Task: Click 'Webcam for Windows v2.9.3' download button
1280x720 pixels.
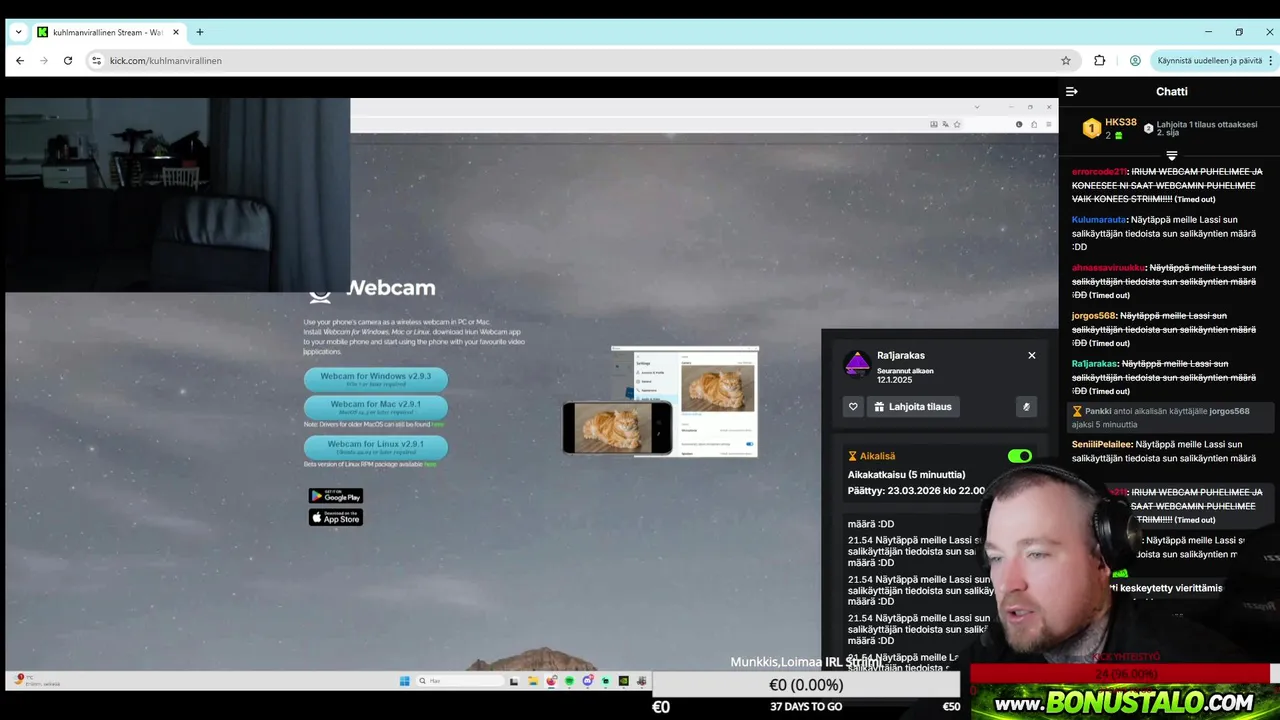Action: click(x=376, y=379)
